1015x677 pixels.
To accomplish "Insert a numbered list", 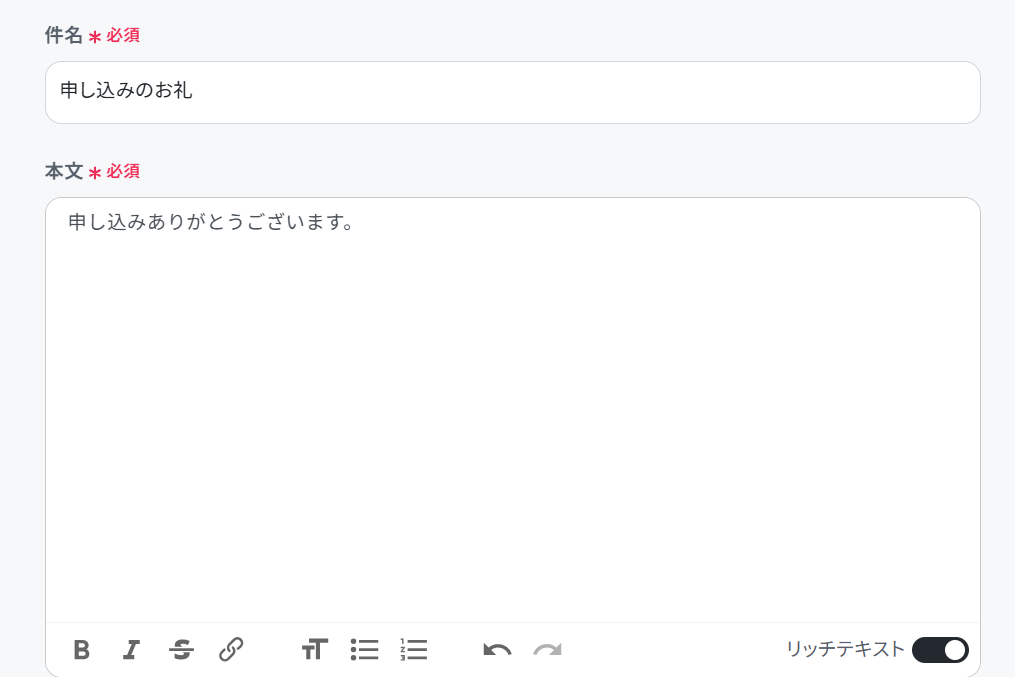I will click(x=414, y=649).
